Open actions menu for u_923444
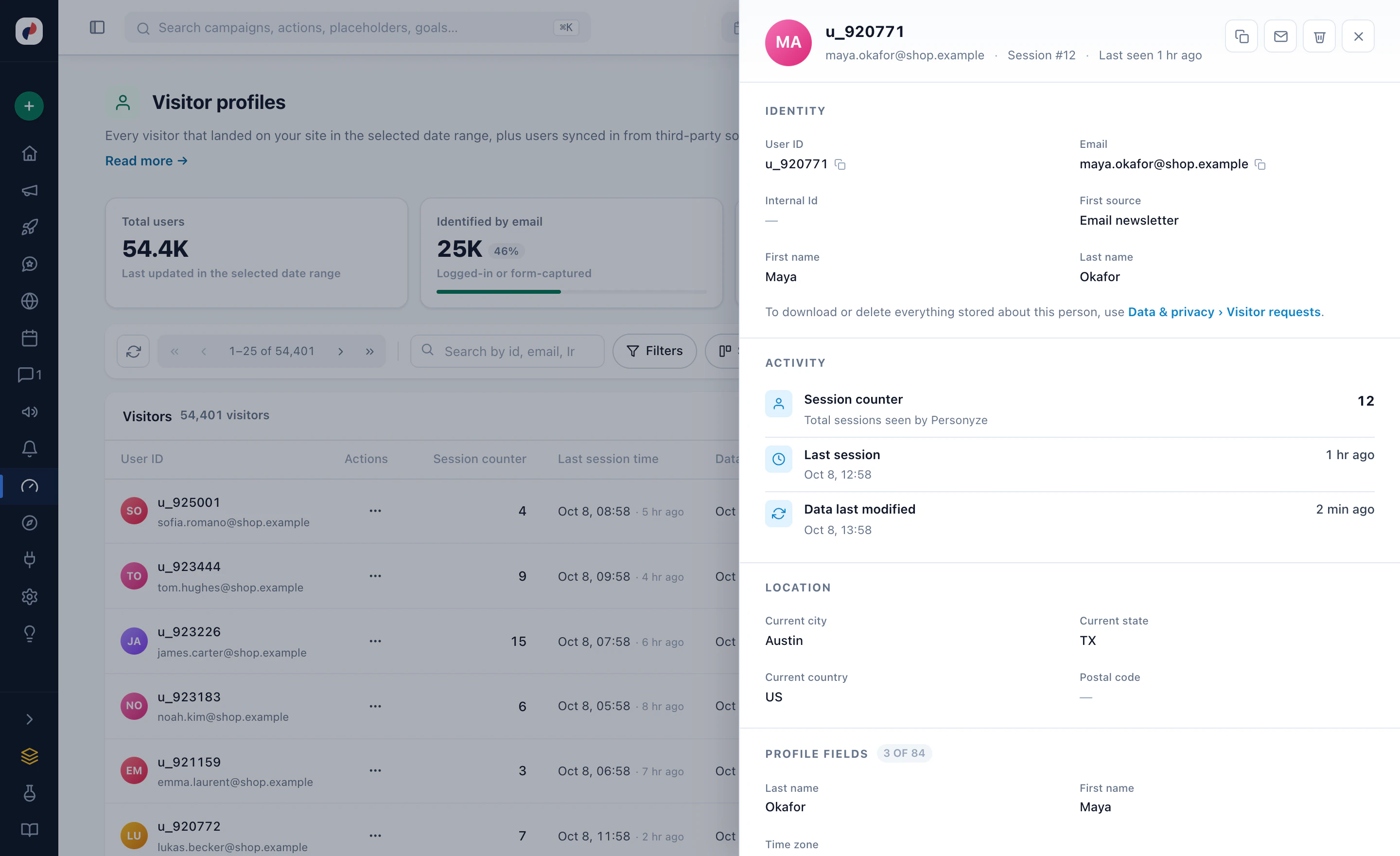1400x856 pixels. tap(375, 576)
